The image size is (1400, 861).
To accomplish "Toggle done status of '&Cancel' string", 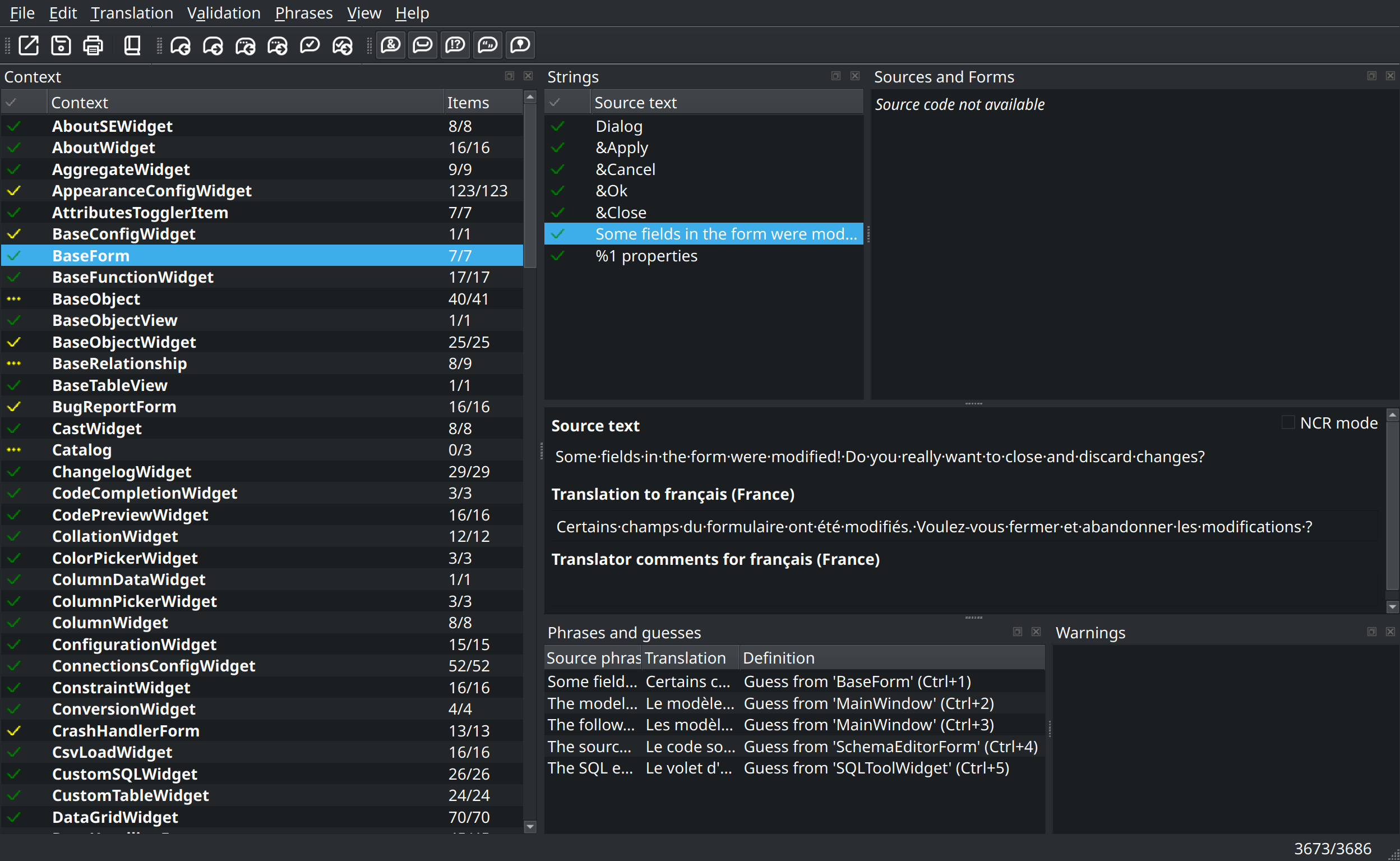I will click(x=558, y=169).
